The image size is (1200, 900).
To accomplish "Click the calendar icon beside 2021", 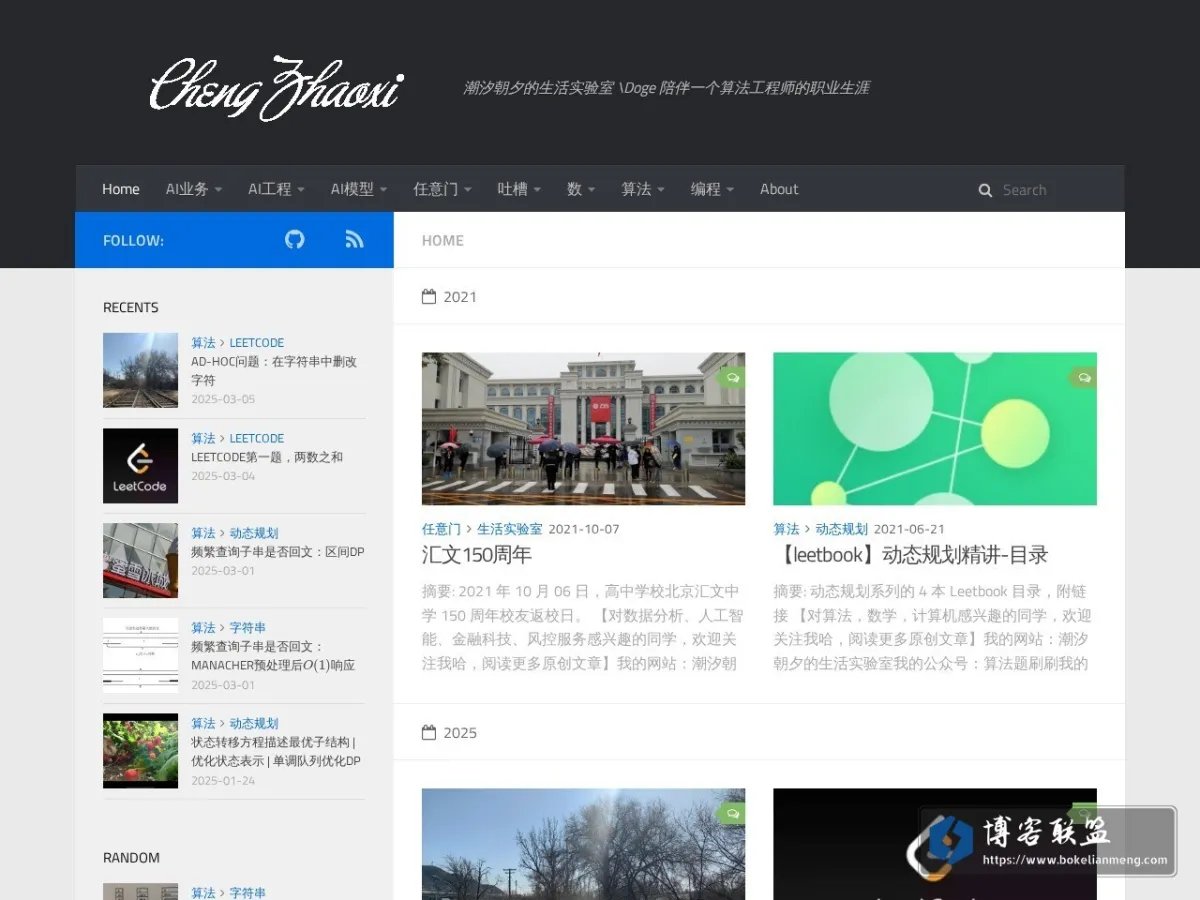I will click(x=429, y=297).
